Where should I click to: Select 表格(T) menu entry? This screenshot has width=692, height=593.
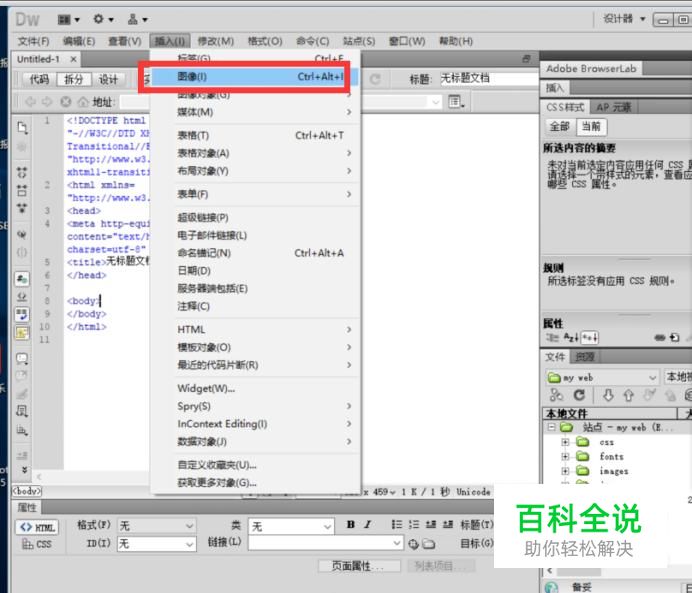(255, 135)
